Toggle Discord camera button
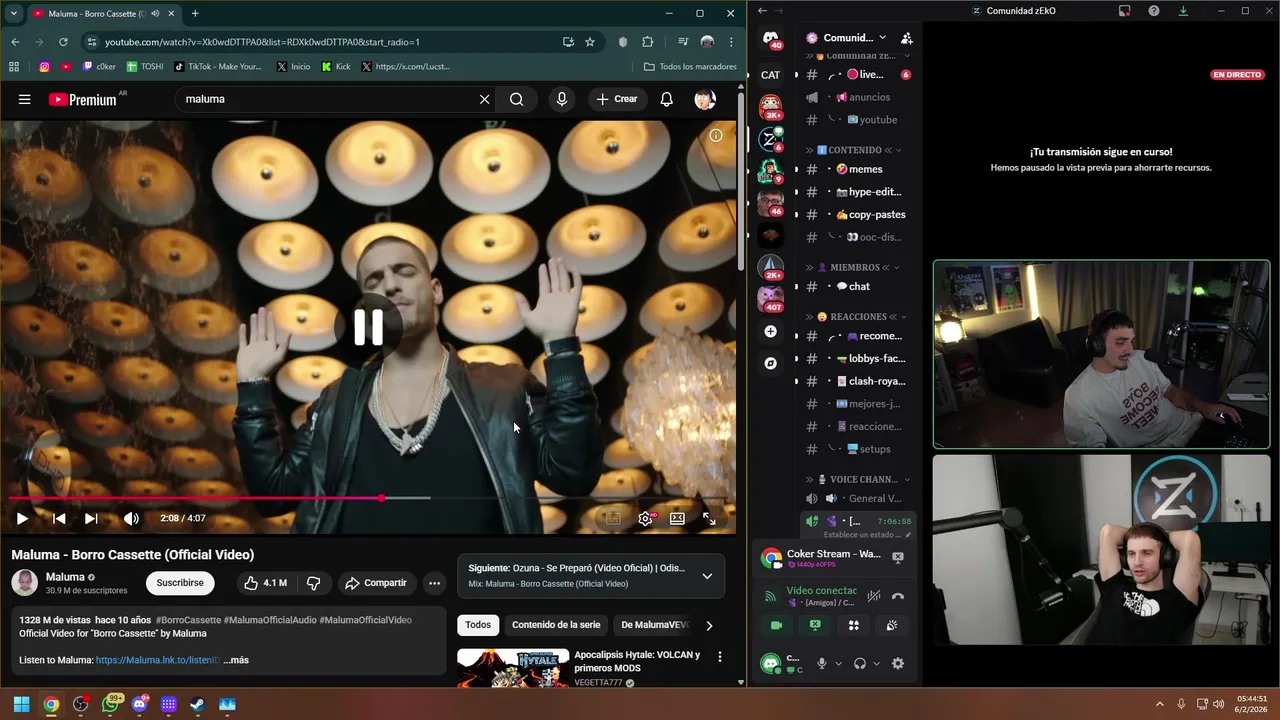The width and height of the screenshot is (1280, 720). click(776, 625)
